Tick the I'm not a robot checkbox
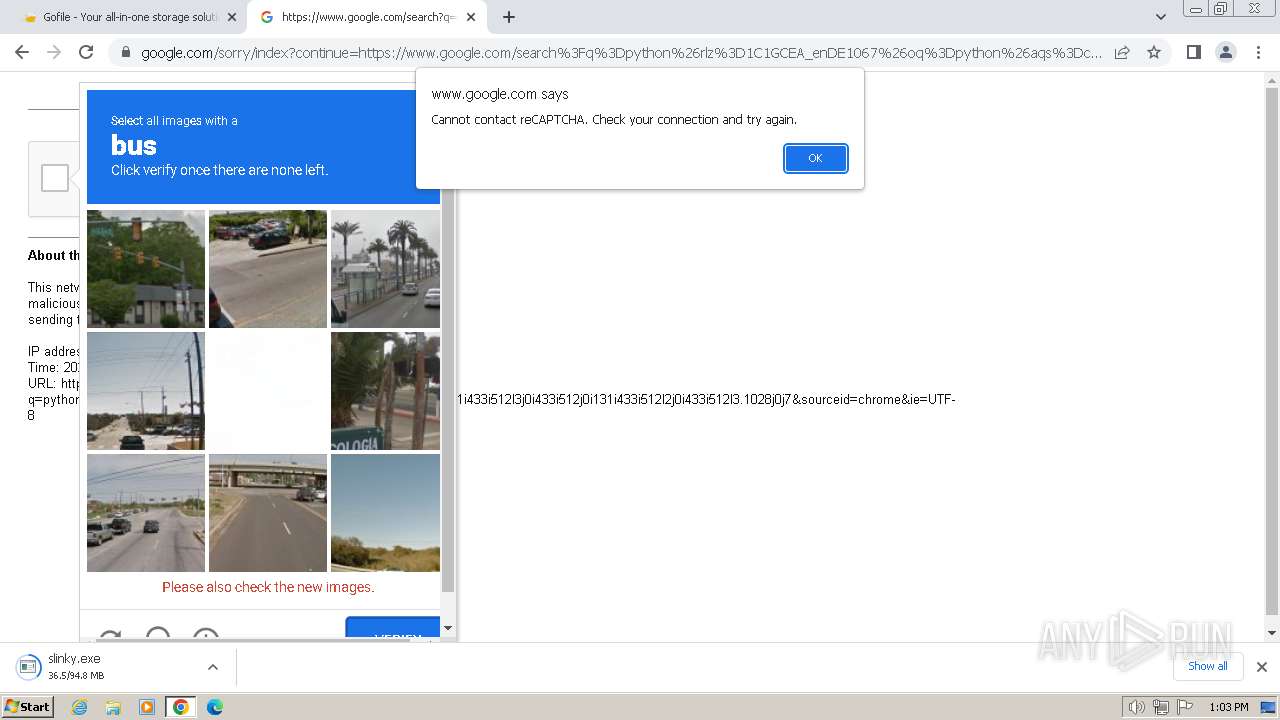 [x=55, y=178]
